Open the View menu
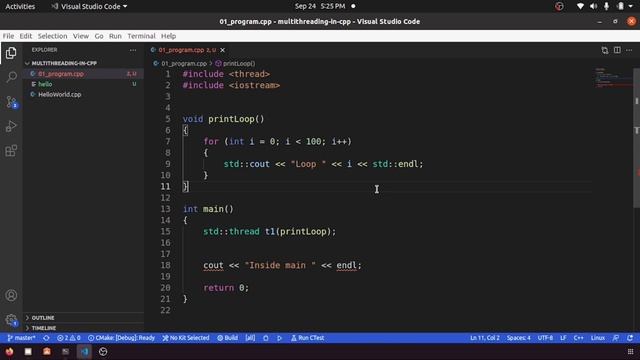The image size is (640, 360). pos(81,36)
